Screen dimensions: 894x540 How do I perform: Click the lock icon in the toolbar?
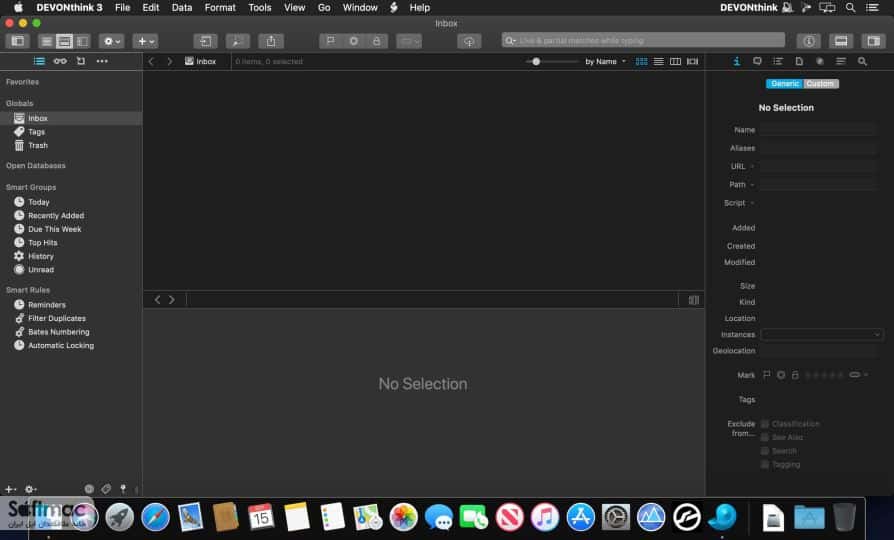(x=376, y=41)
